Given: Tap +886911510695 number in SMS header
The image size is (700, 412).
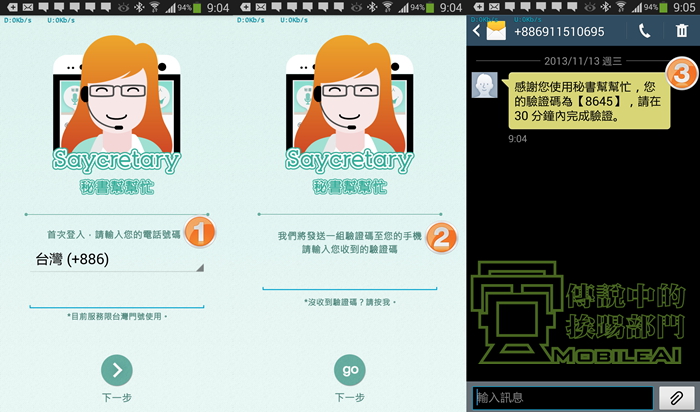Looking at the screenshot, I should [x=559, y=31].
